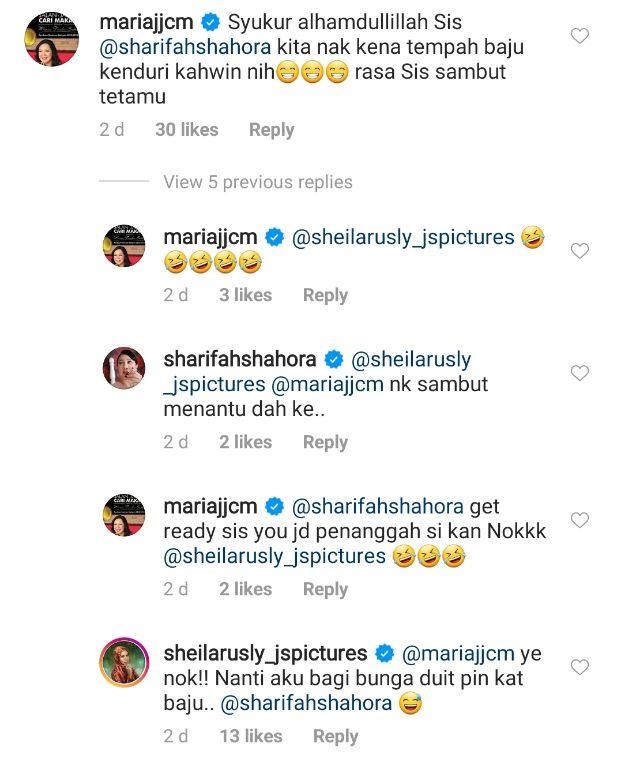
Task: Tap mariajjcm's avatar on 'get ready' reply
Action: (x=126, y=518)
